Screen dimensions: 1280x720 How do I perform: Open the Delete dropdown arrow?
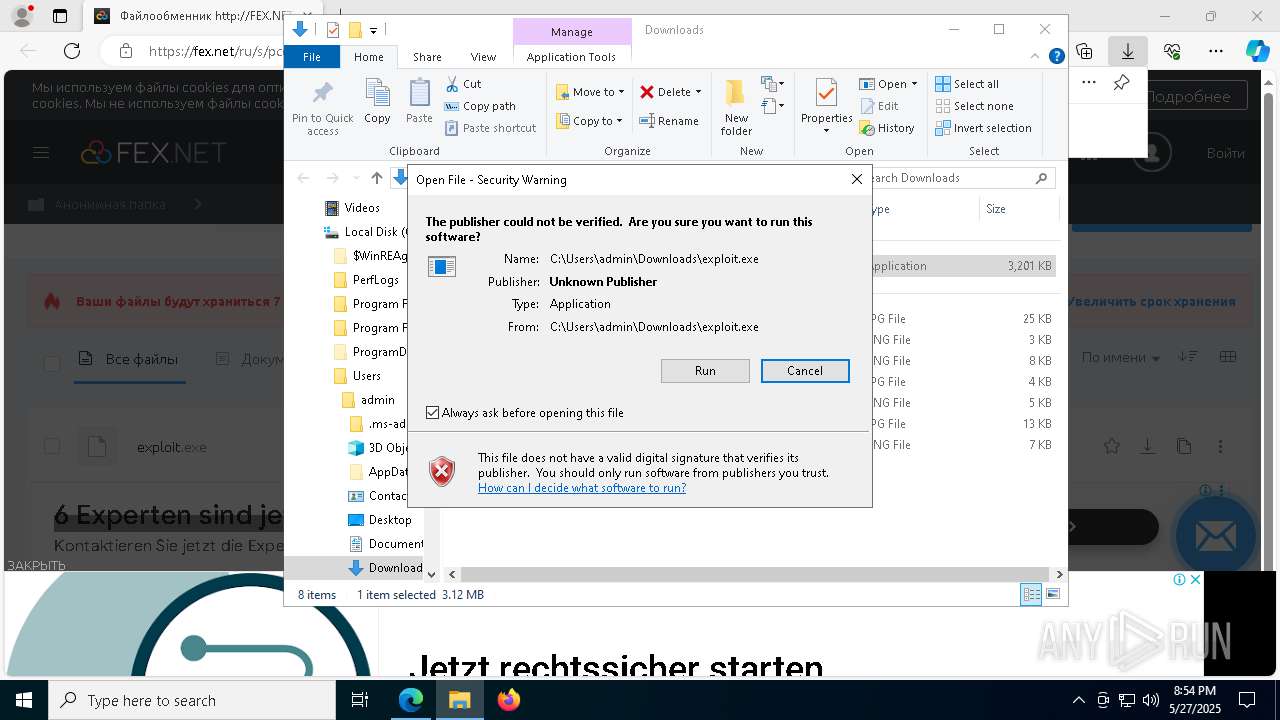click(x=698, y=92)
